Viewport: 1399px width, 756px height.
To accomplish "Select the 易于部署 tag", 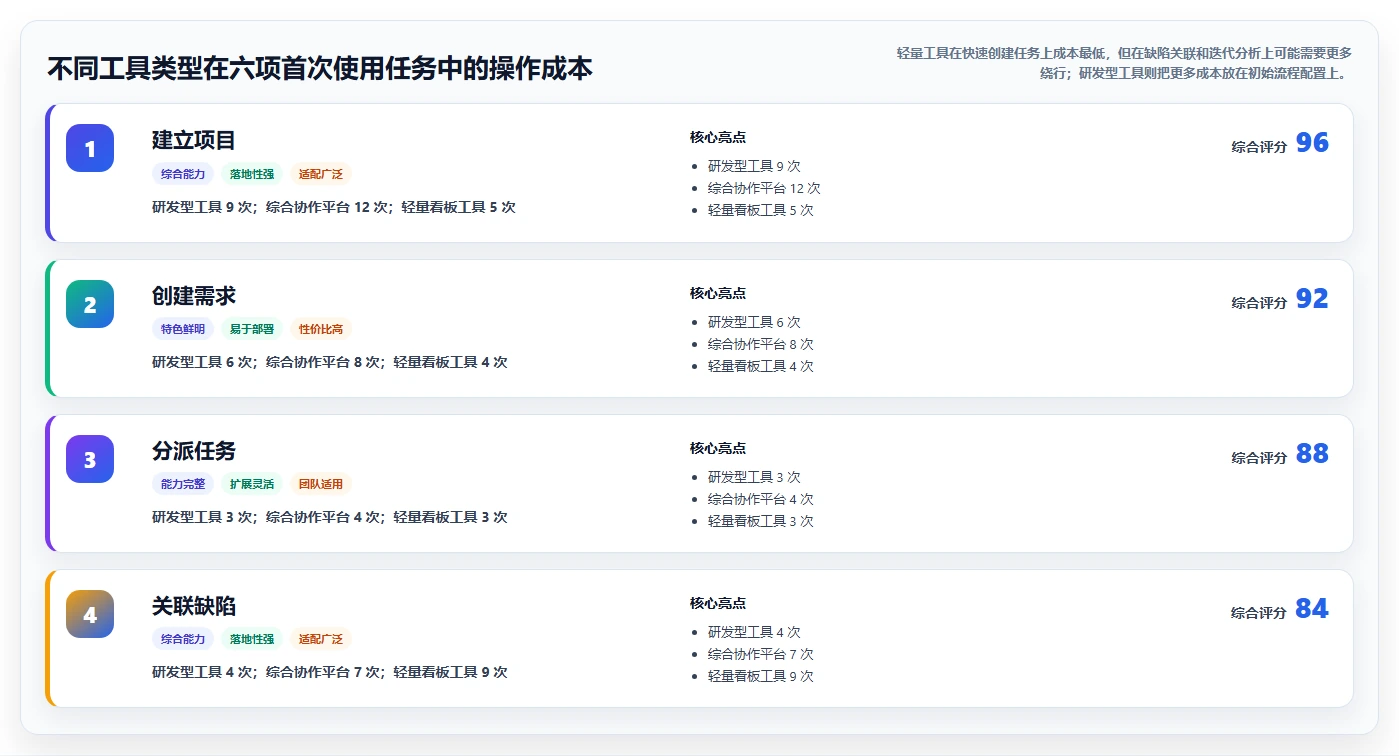I will [252, 329].
